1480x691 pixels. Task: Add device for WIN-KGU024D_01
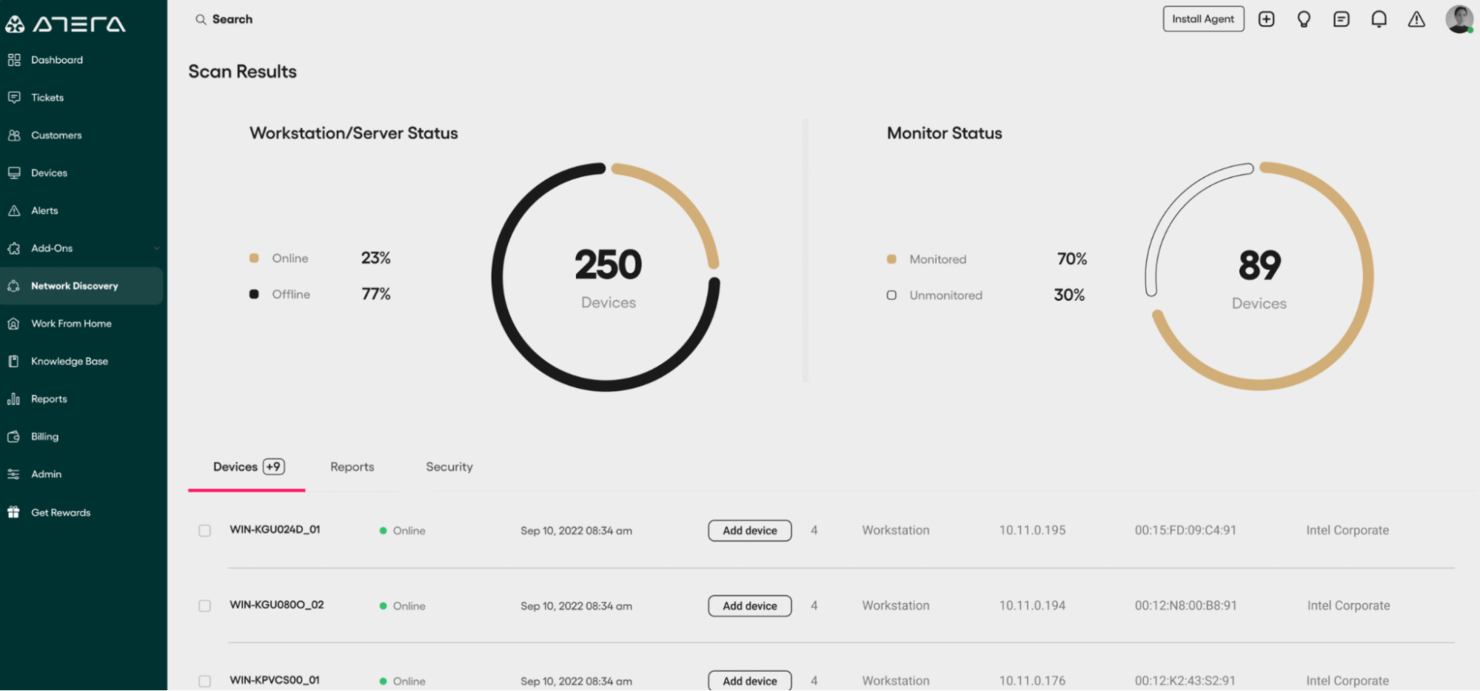point(749,530)
